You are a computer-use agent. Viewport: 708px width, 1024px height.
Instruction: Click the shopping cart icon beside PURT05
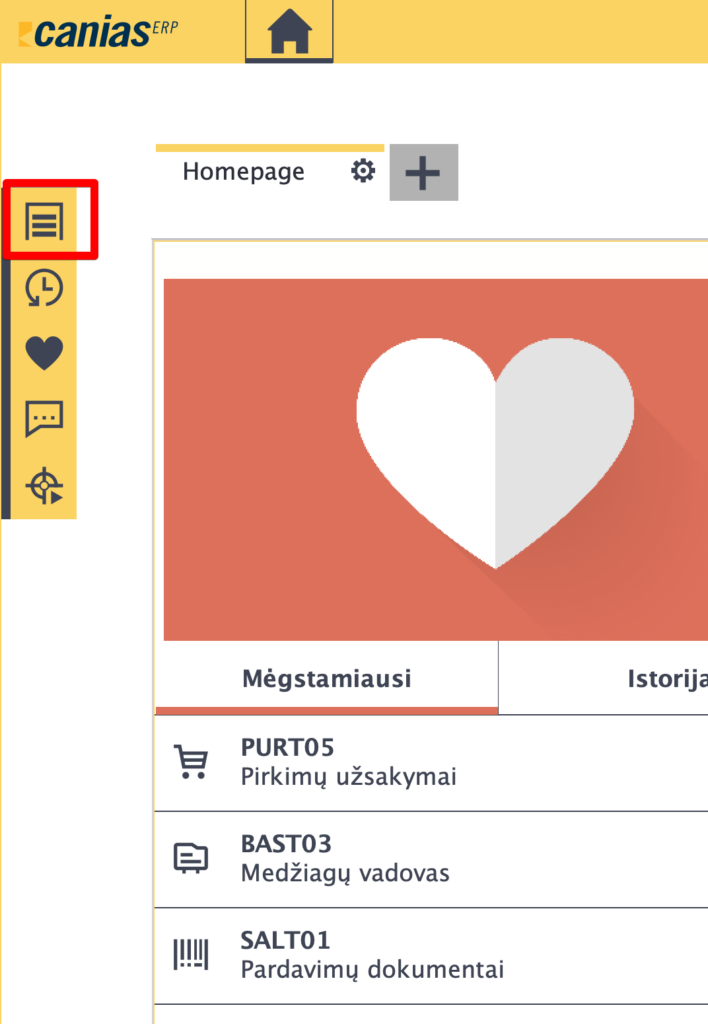190,761
